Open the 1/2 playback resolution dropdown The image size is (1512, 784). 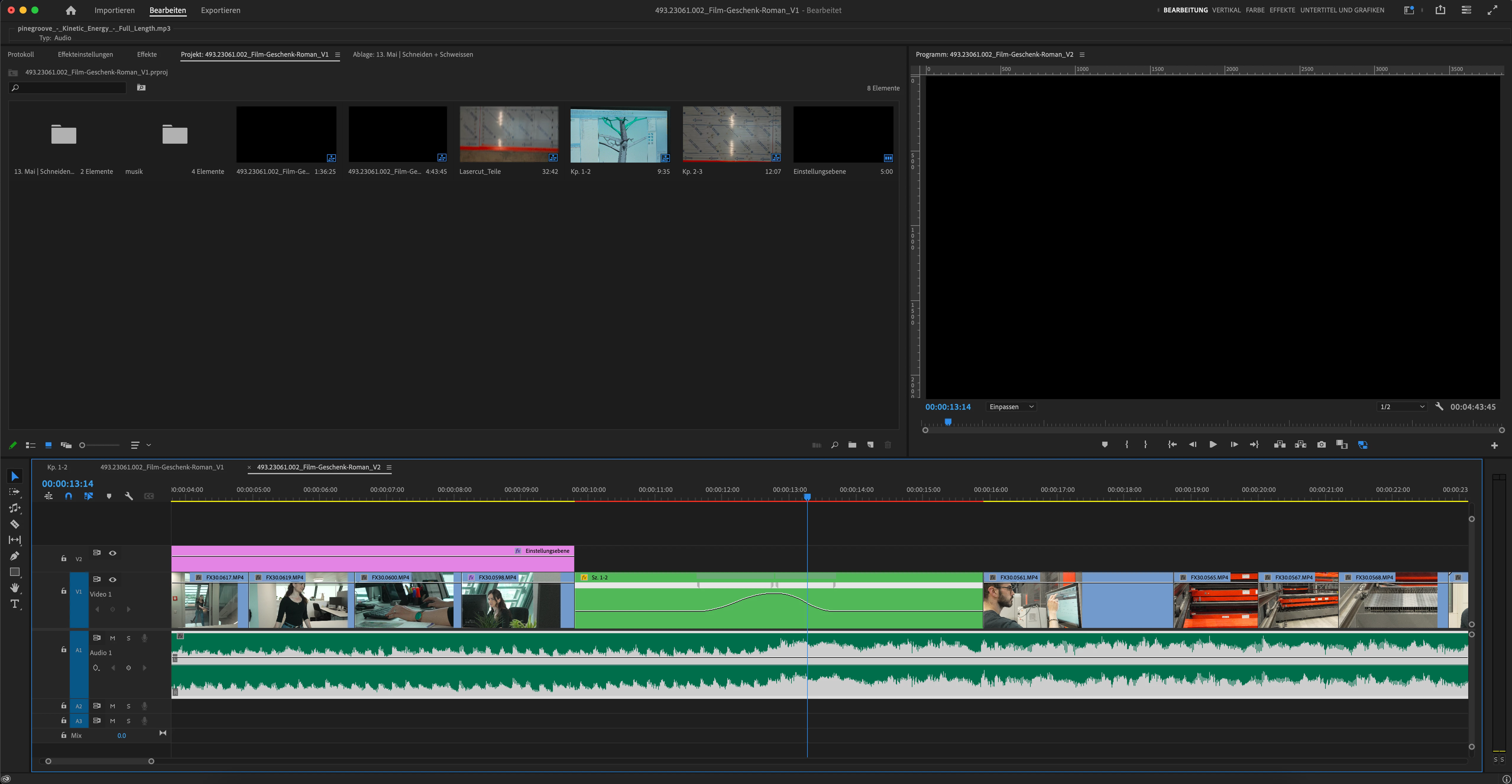(1402, 407)
